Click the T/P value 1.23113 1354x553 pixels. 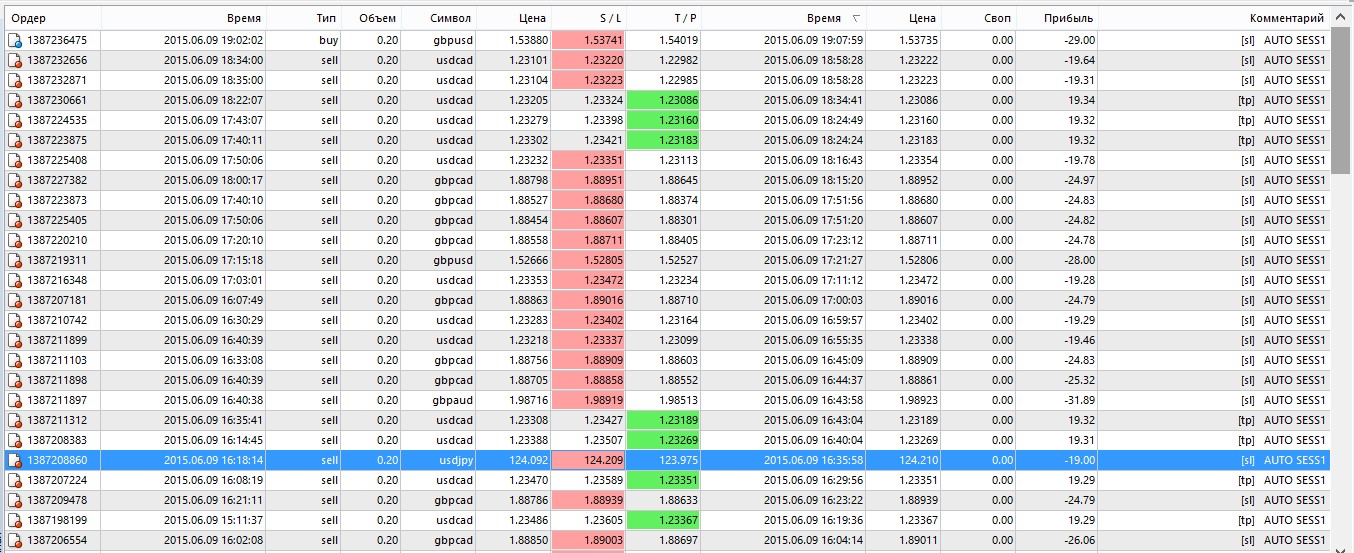pos(679,161)
